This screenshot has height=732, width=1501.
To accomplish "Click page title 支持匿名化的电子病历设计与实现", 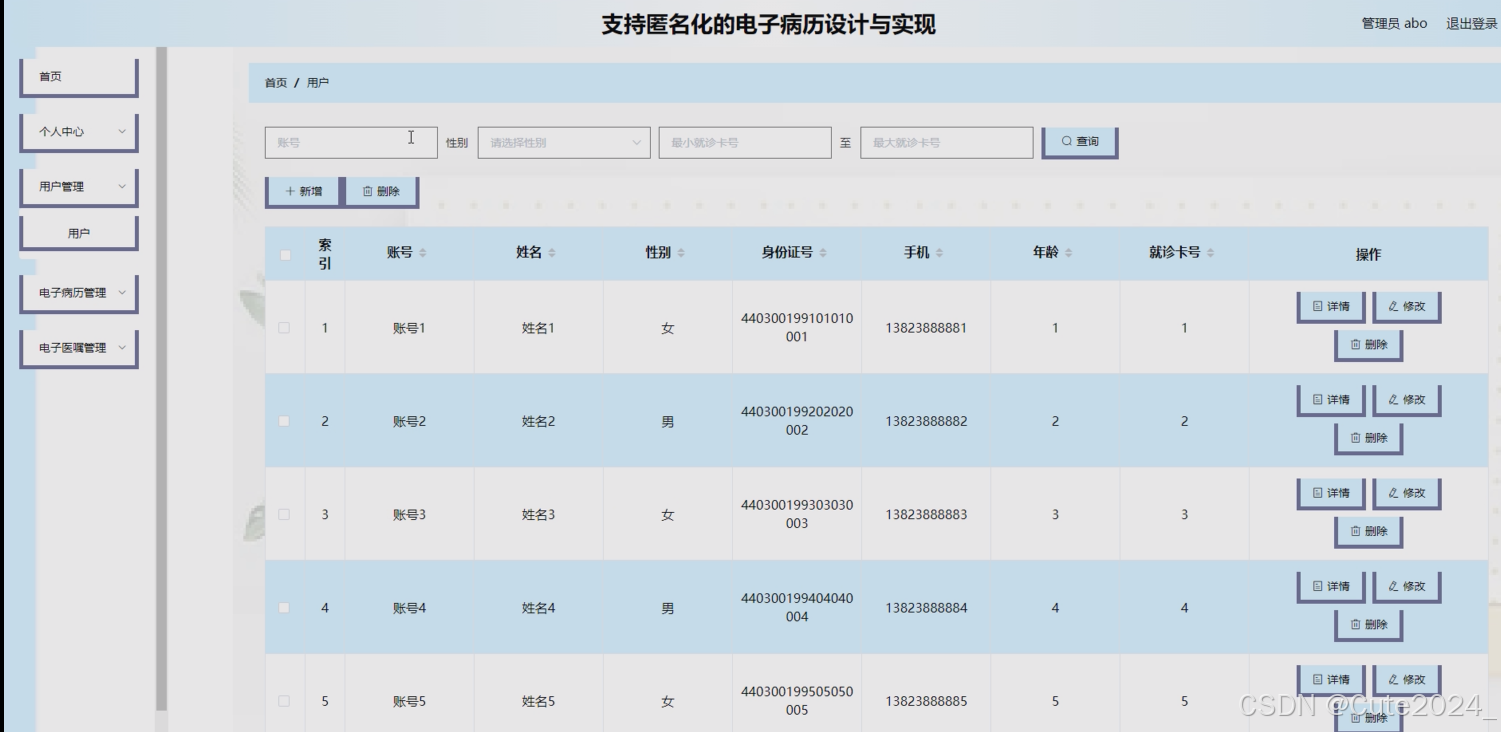I will (x=768, y=25).
